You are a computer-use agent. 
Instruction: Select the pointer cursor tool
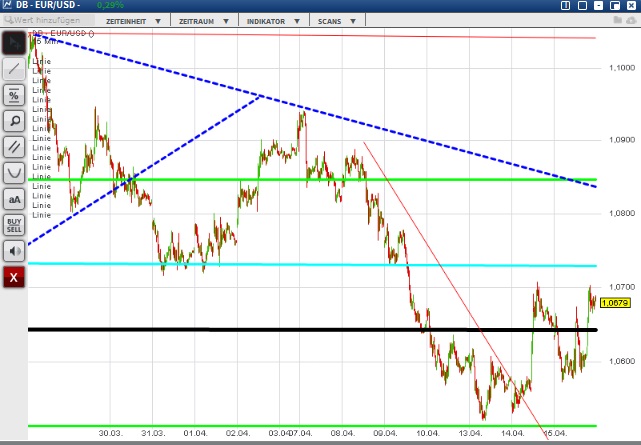[x=14, y=43]
